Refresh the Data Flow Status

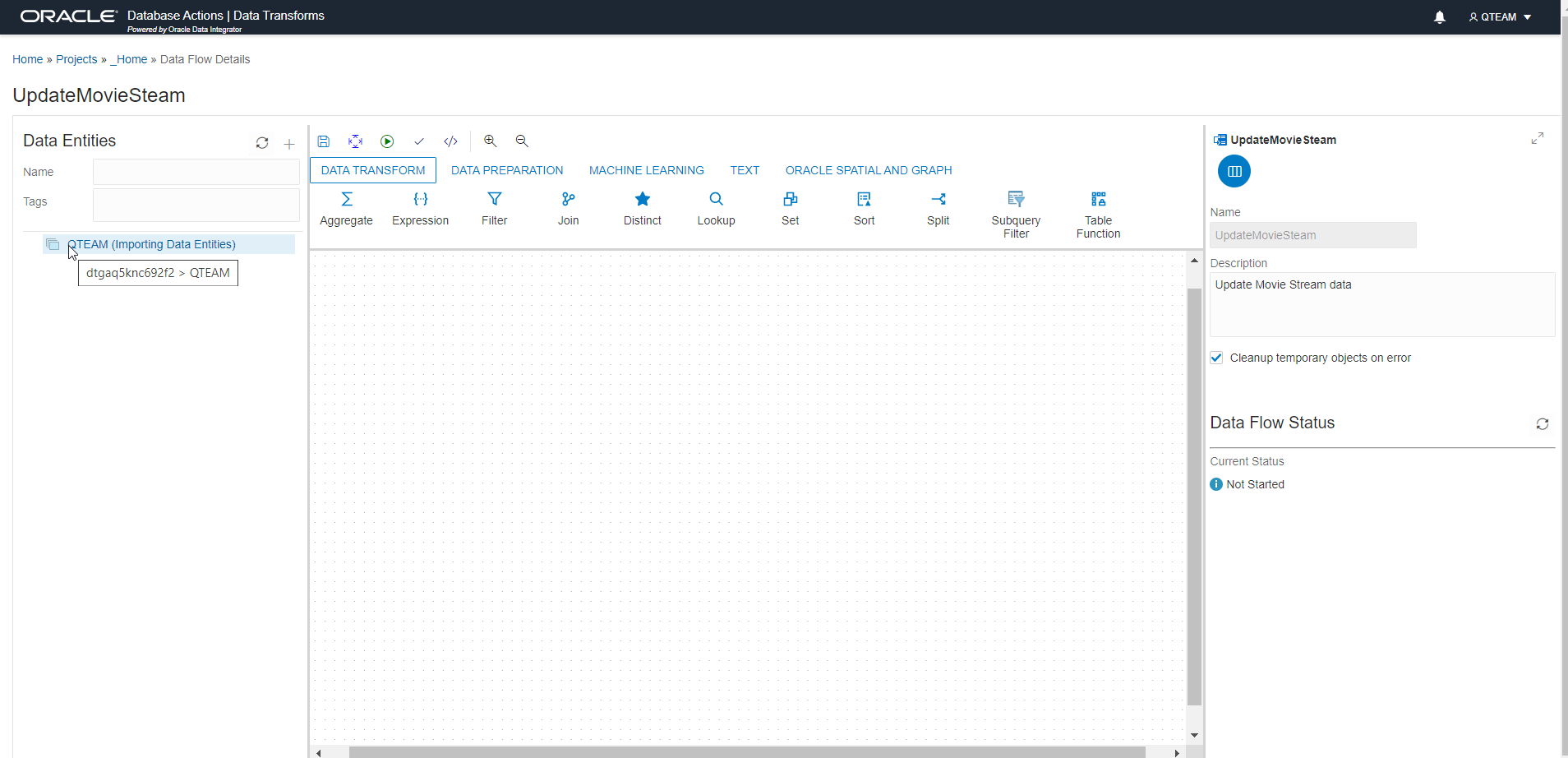pyautogui.click(x=1543, y=424)
